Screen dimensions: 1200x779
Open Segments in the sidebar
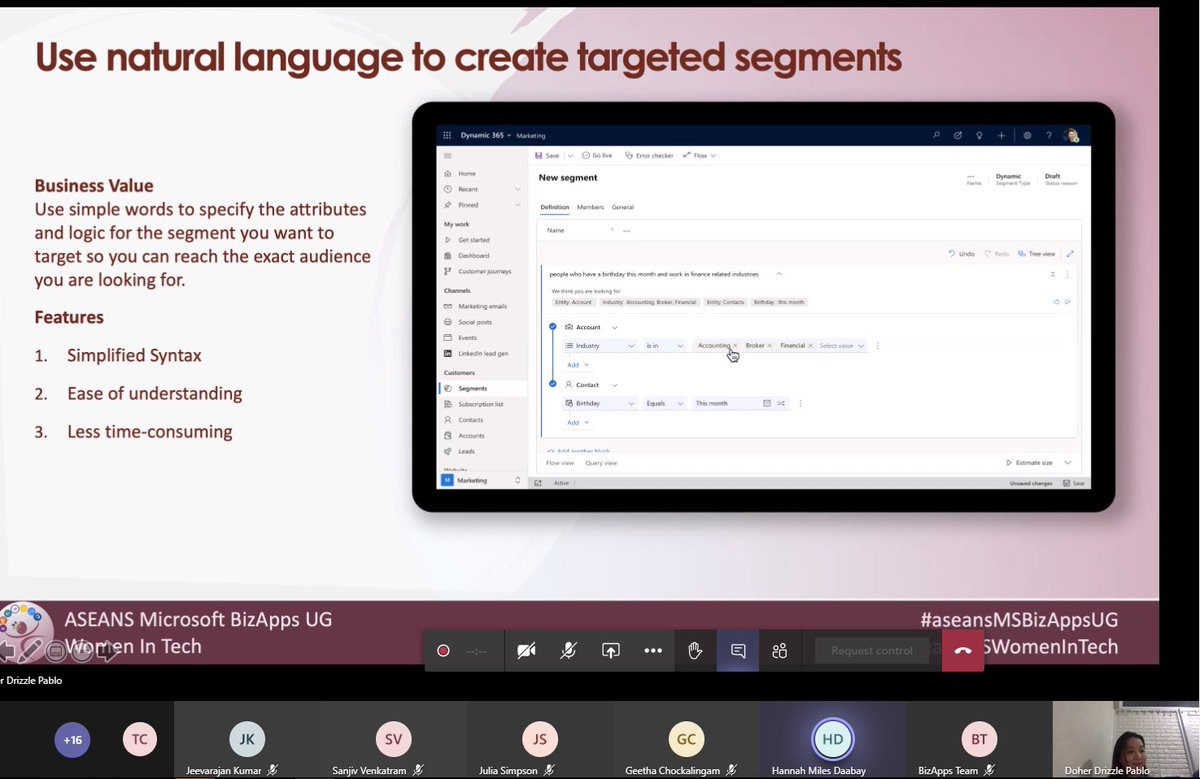click(x=482, y=388)
